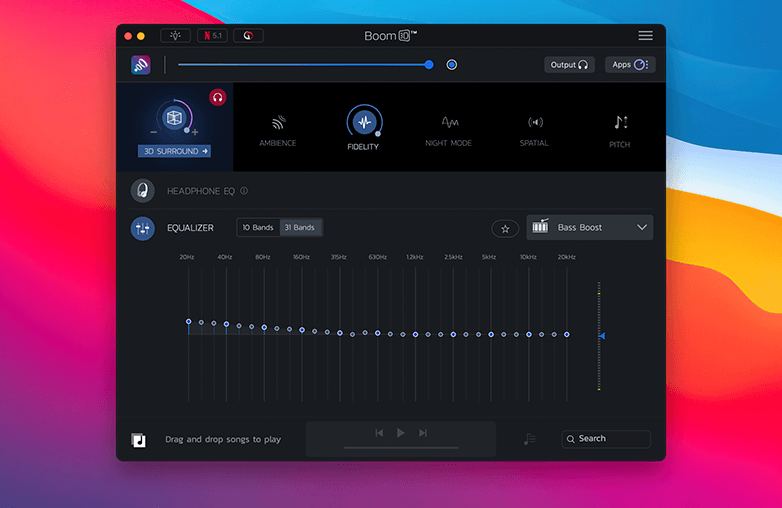782x508 pixels.
Task: Click the 20kHz band slider handle
Action: click(567, 335)
